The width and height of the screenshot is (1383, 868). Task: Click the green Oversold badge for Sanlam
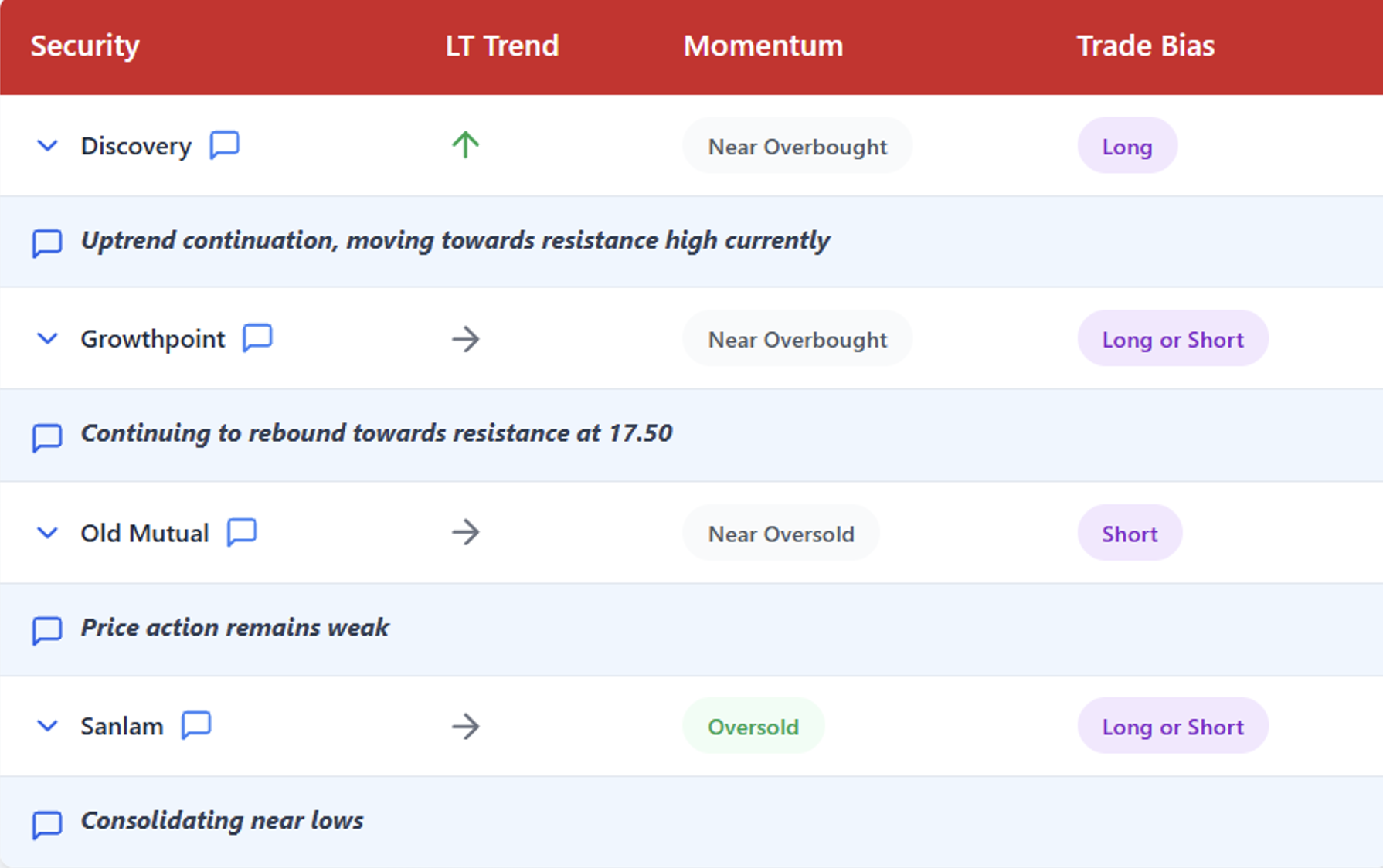(x=753, y=726)
